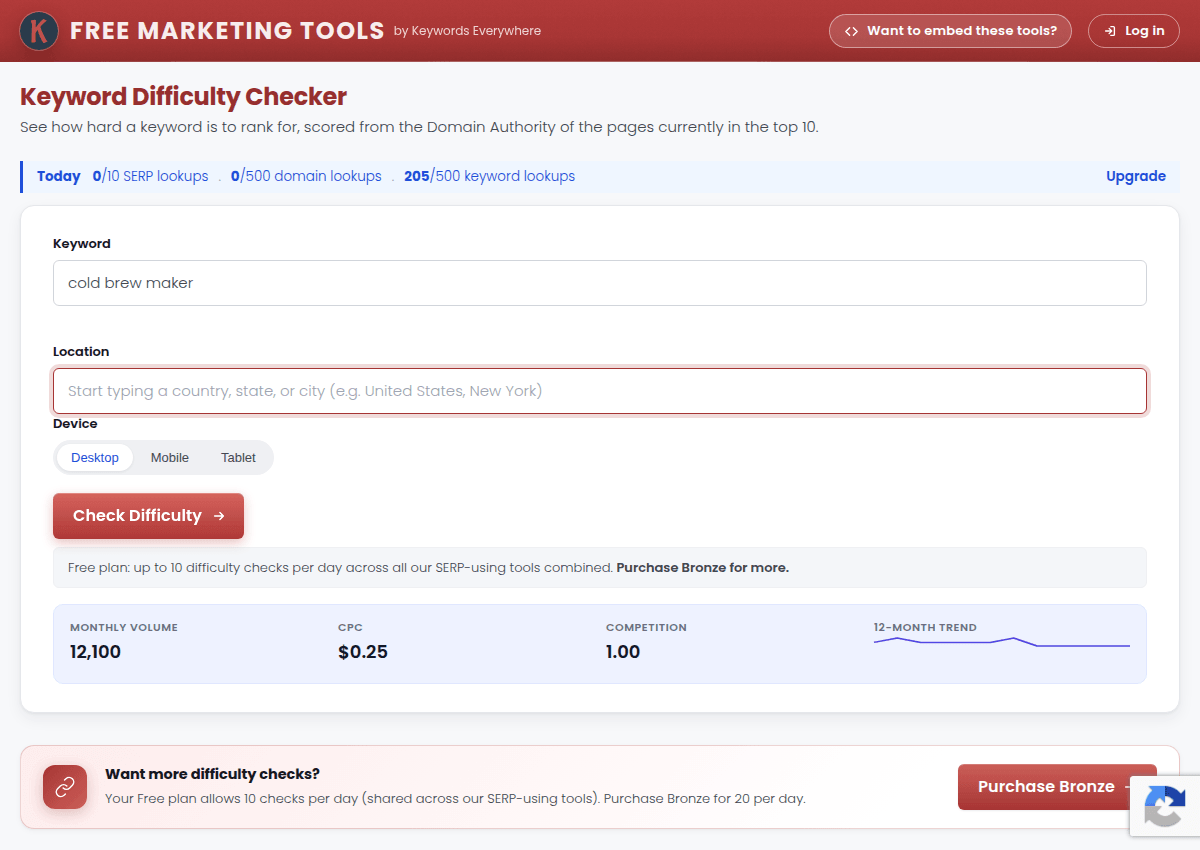This screenshot has height=850, width=1200.
Task: Click the Purchase Bronze button
Action: click(x=1057, y=787)
